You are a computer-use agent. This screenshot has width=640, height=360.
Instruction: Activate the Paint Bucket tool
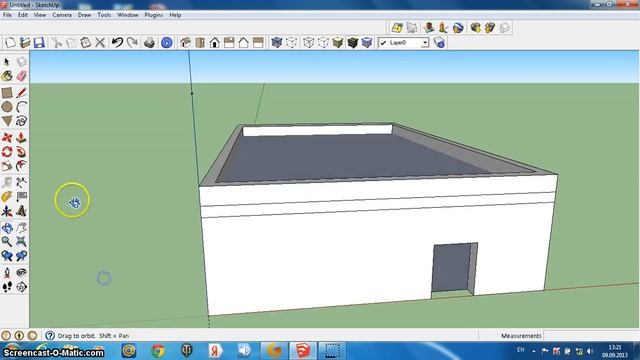coord(7,76)
